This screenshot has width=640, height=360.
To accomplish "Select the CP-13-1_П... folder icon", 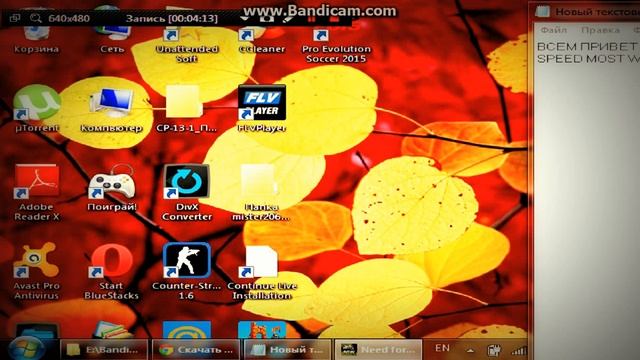I will click(x=187, y=109).
